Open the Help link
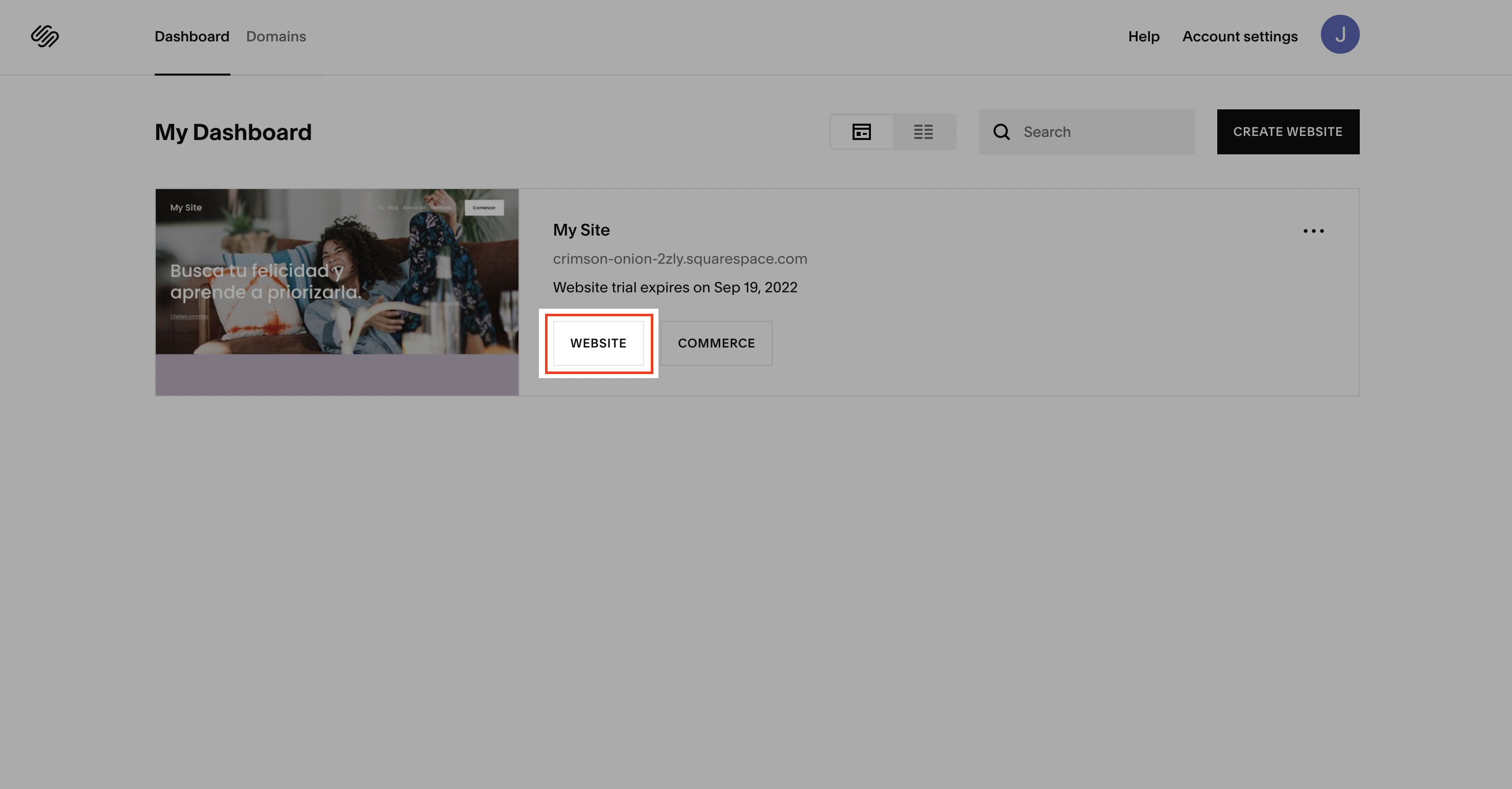The image size is (1512, 789). tap(1143, 36)
